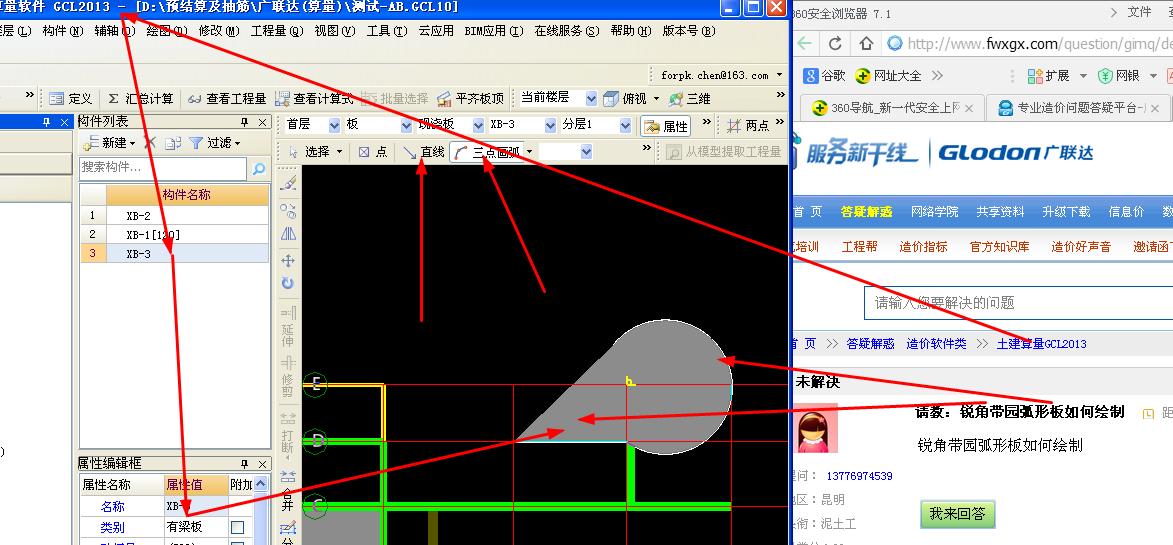Screen dimensions: 1173x545
Task: Click the 合并 merge tool
Action: click(288, 490)
